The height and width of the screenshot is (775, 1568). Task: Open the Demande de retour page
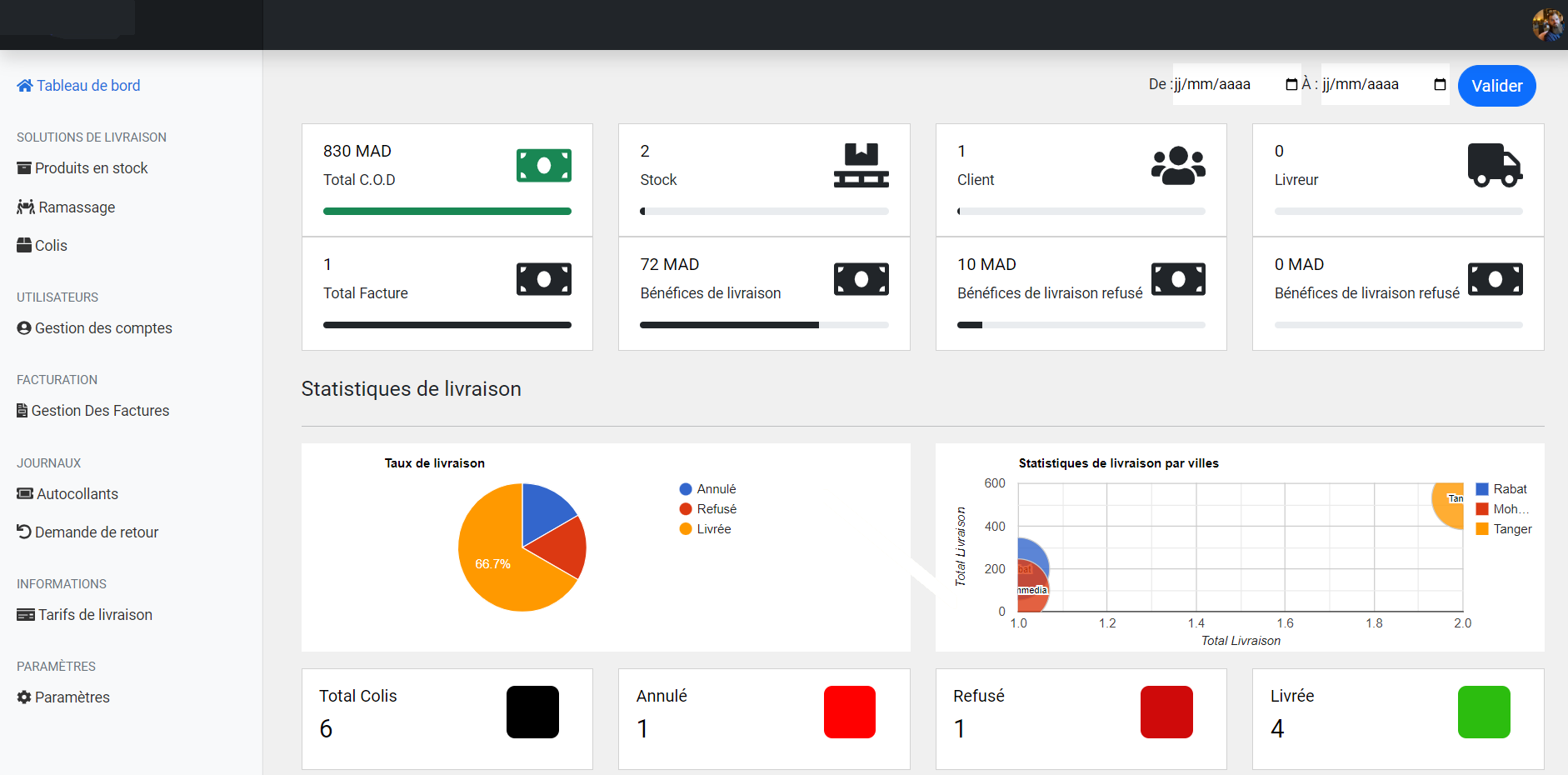click(x=96, y=532)
